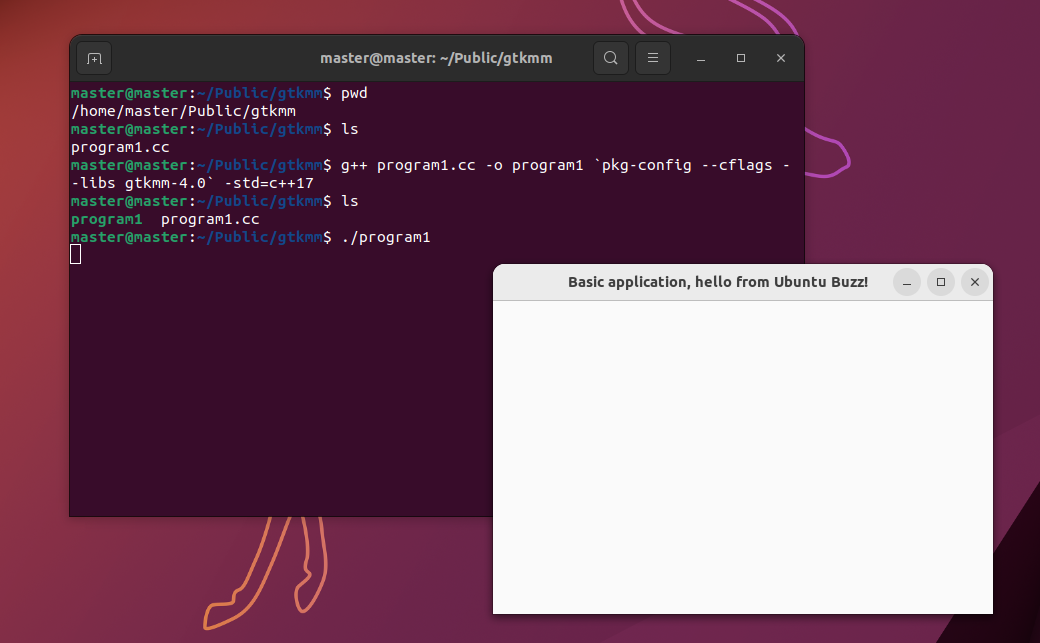Maximize the Basic application window
The width and height of the screenshot is (1040, 643).
pyautogui.click(x=941, y=282)
